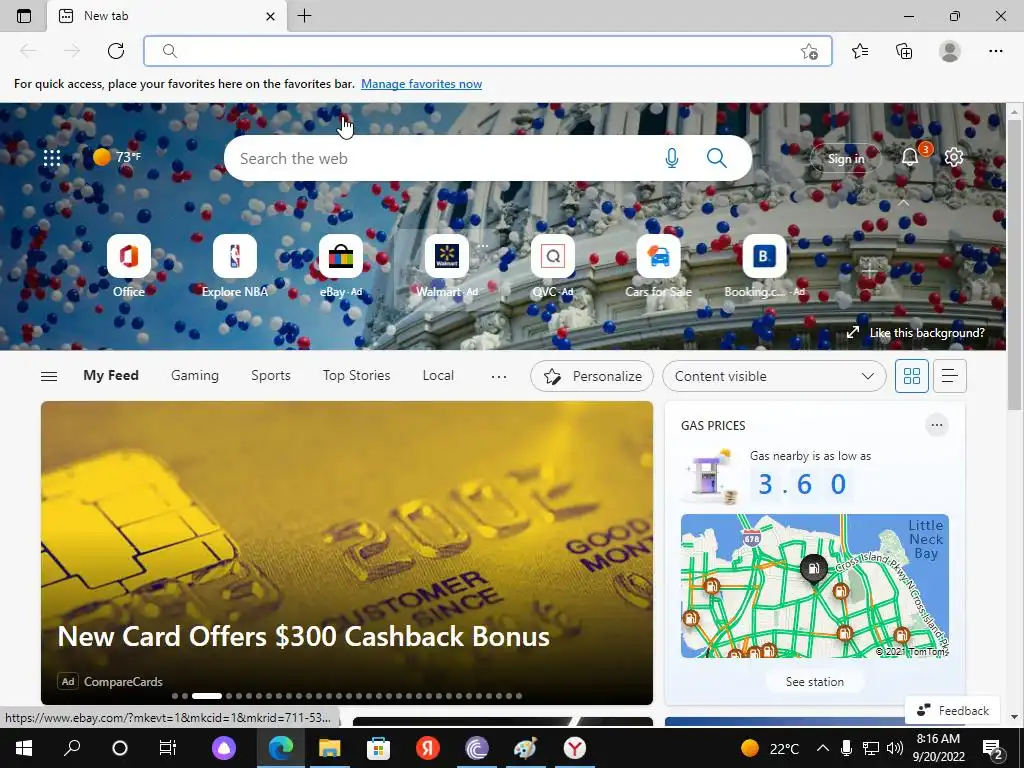Open File Explorer from taskbar
The height and width of the screenshot is (768, 1024).
(x=330, y=748)
